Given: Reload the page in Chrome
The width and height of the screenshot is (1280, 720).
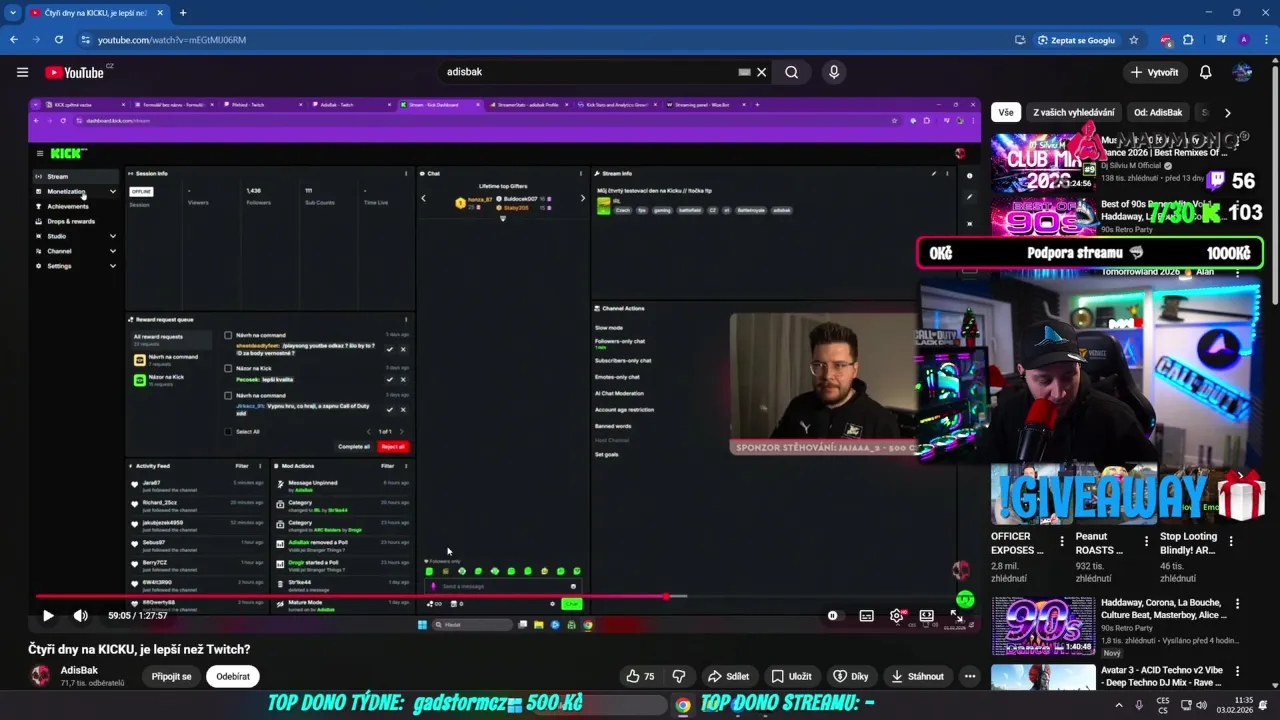Looking at the screenshot, I should pyautogui.click(x=59, y=40).
